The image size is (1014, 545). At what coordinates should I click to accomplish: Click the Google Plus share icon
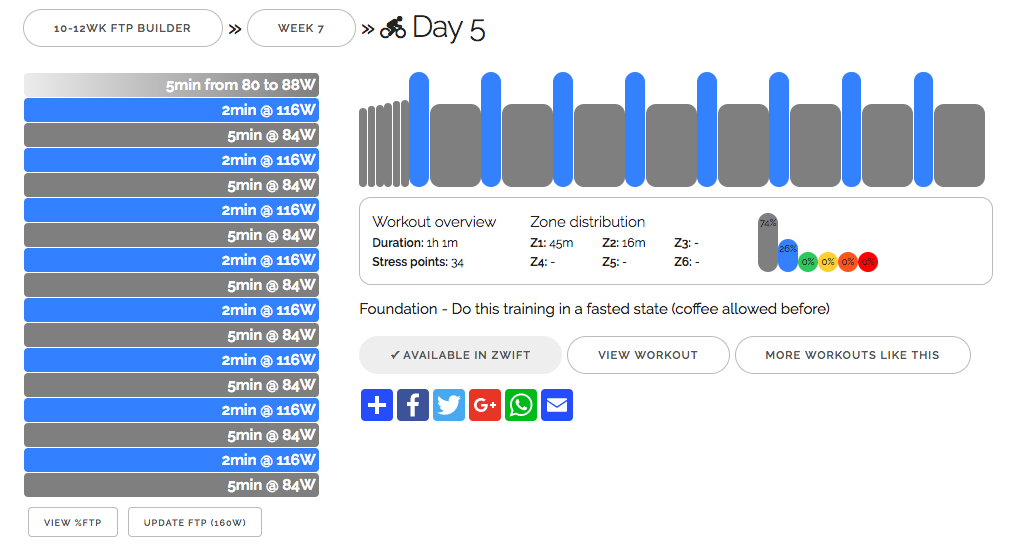coord(484,405)
